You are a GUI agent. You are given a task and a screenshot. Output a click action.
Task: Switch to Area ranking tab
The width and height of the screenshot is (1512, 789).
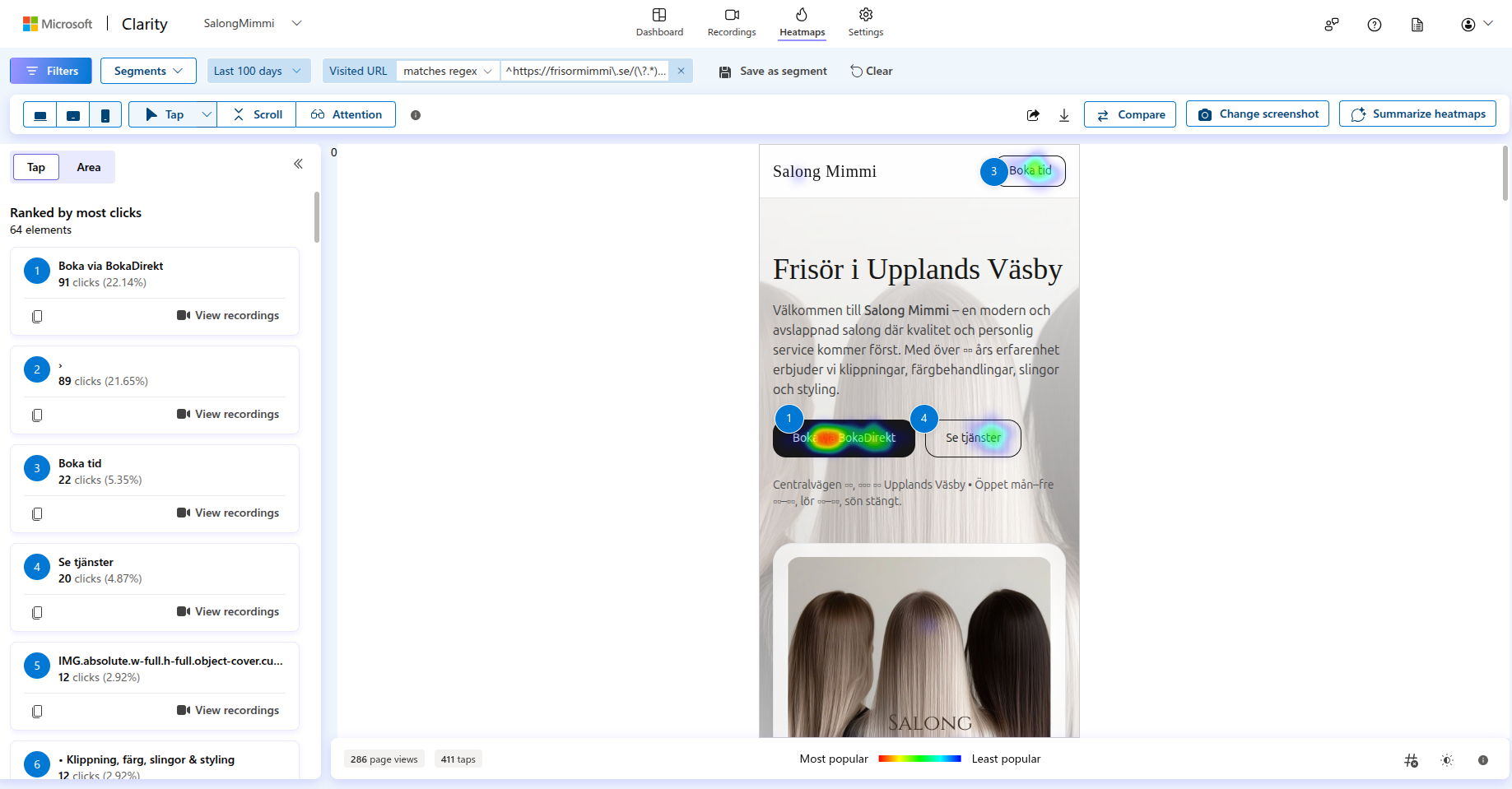[x=89, y=167]
